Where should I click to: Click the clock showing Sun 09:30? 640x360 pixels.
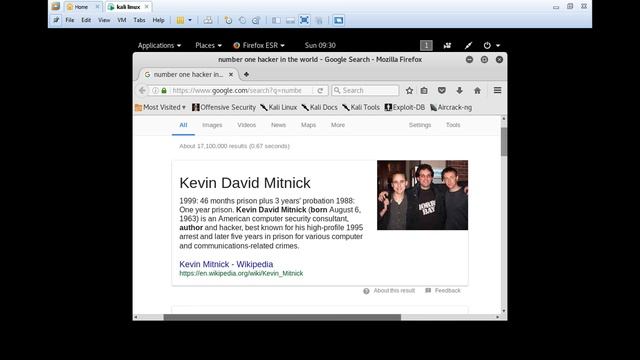tap(320, 45)
